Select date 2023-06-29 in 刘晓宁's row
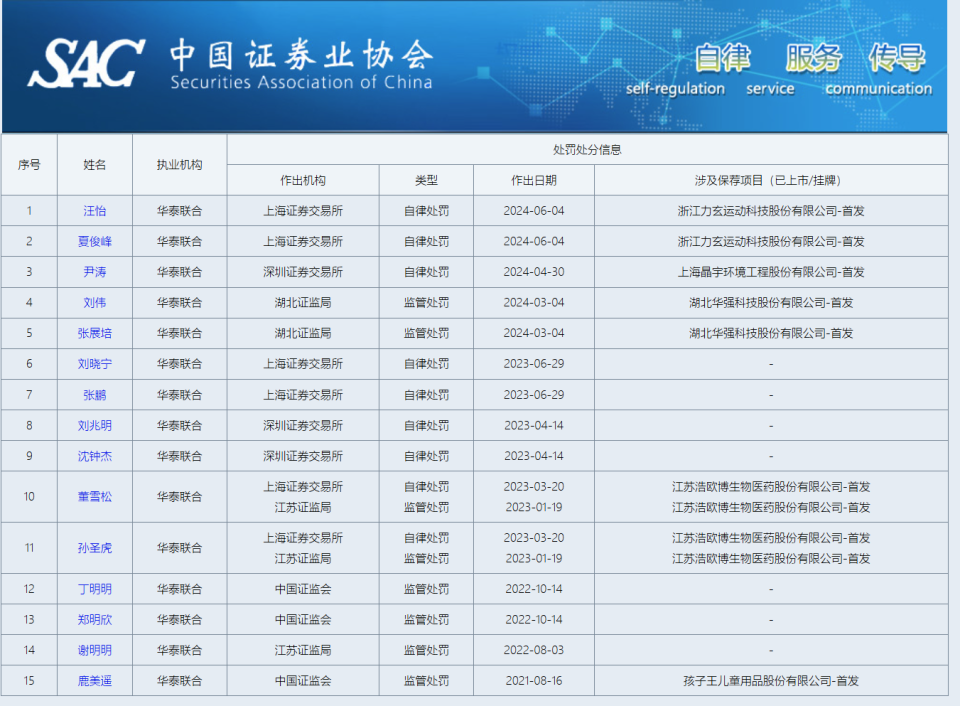The height and width of the screenshot is (706, 960). (x=534, y=364)
